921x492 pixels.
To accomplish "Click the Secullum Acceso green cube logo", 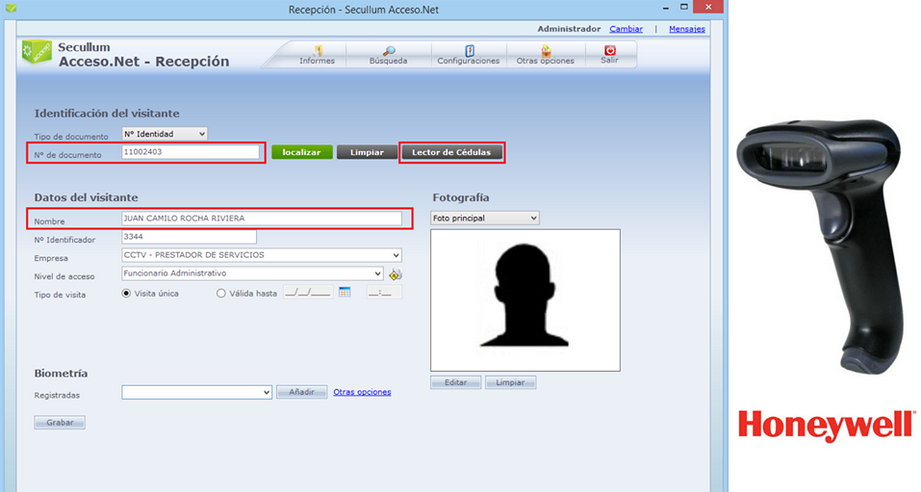I will [x=36, y=52].
